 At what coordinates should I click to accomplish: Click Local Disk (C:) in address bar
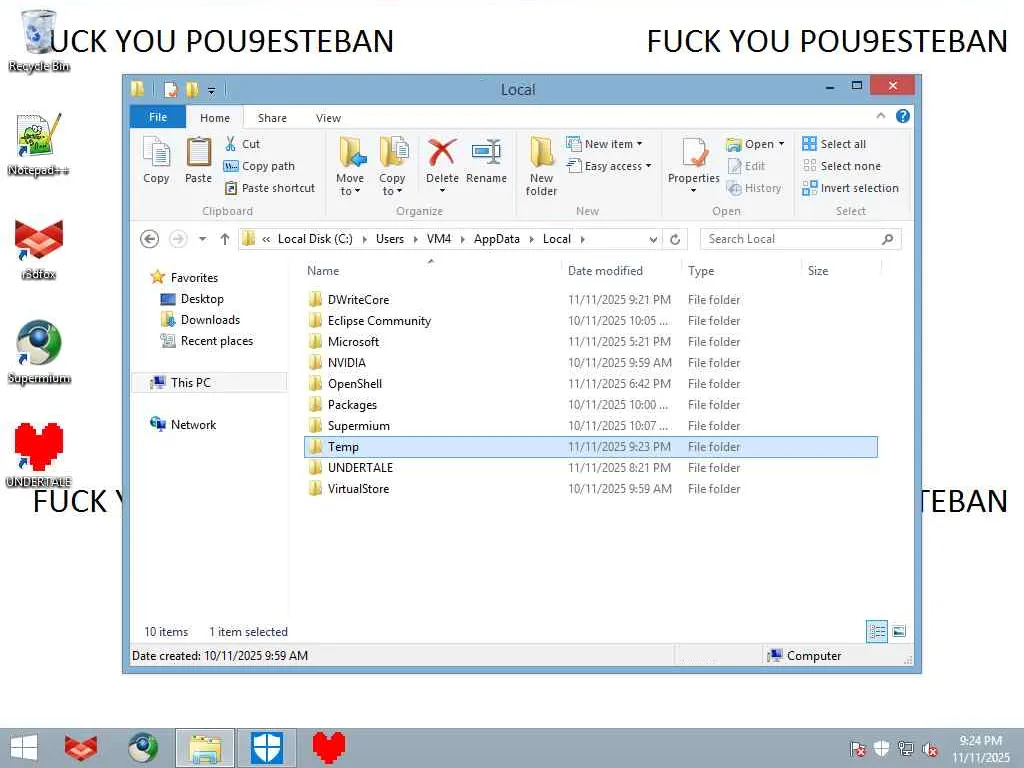click(315, 239)
